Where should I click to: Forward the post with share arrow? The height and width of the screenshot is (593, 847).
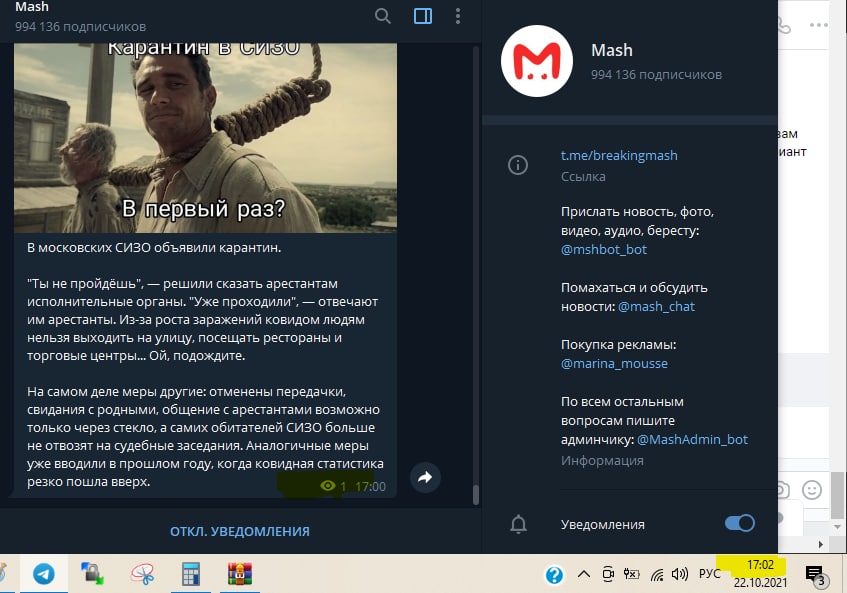click(425, 477)
